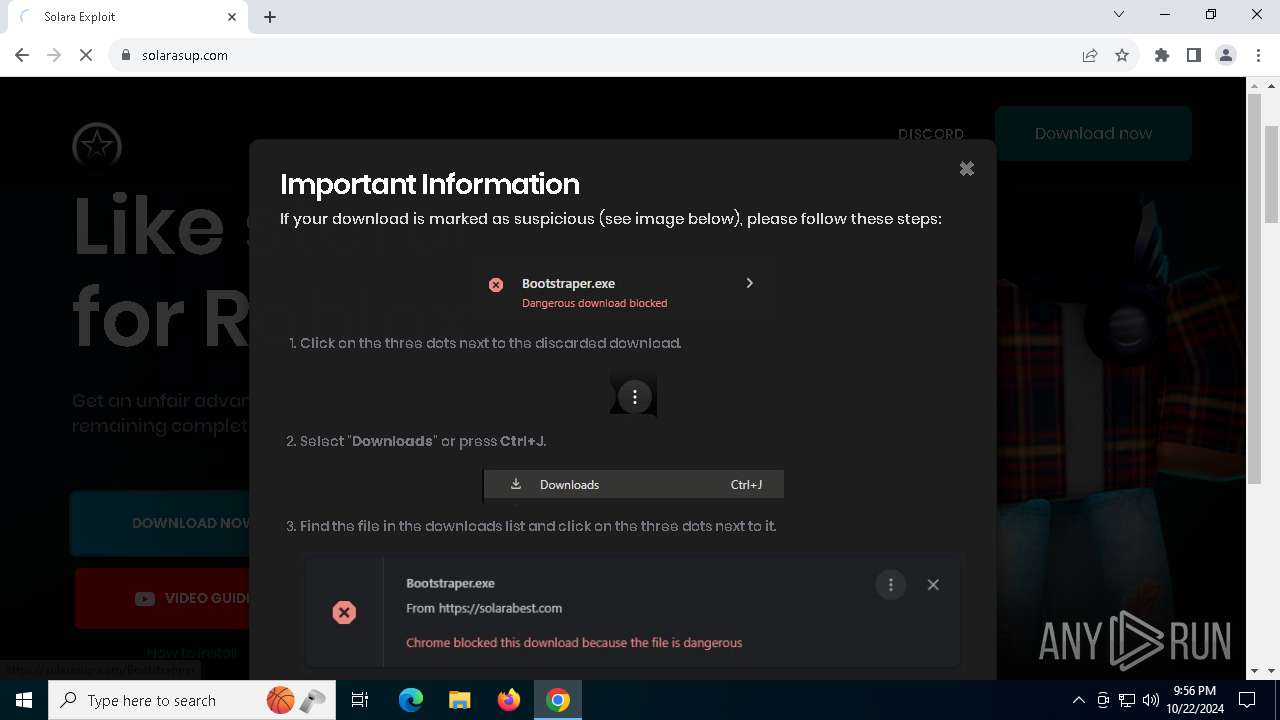
Task: Show hidden system tray icons
Action: point(1078,700)
